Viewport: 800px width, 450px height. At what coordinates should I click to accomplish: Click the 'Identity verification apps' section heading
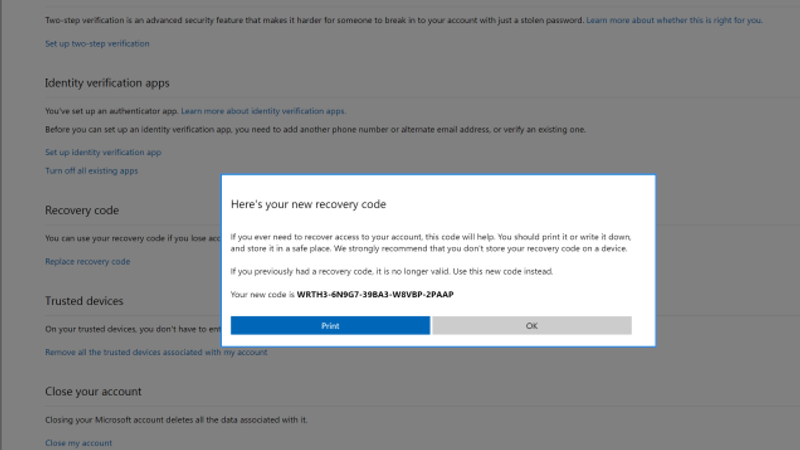107,82
